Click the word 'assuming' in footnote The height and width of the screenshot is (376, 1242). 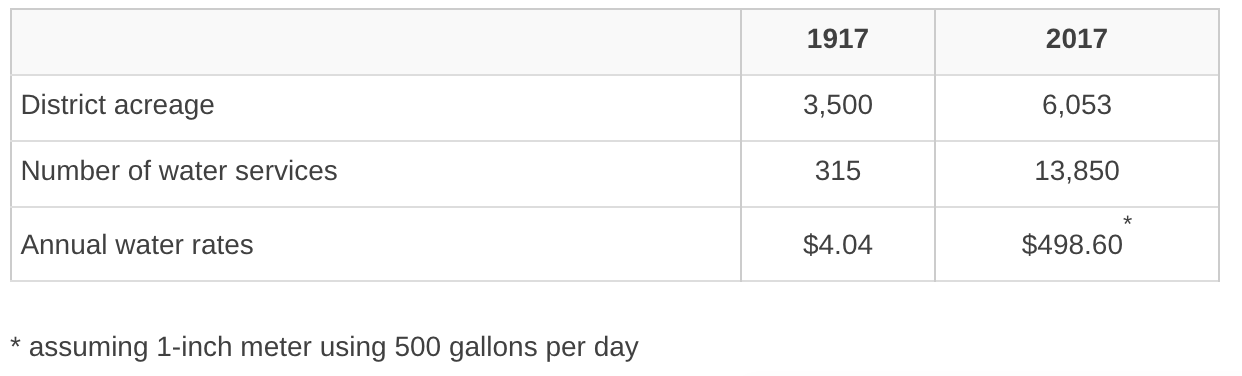pyautogui.click(x=89, y=349)
